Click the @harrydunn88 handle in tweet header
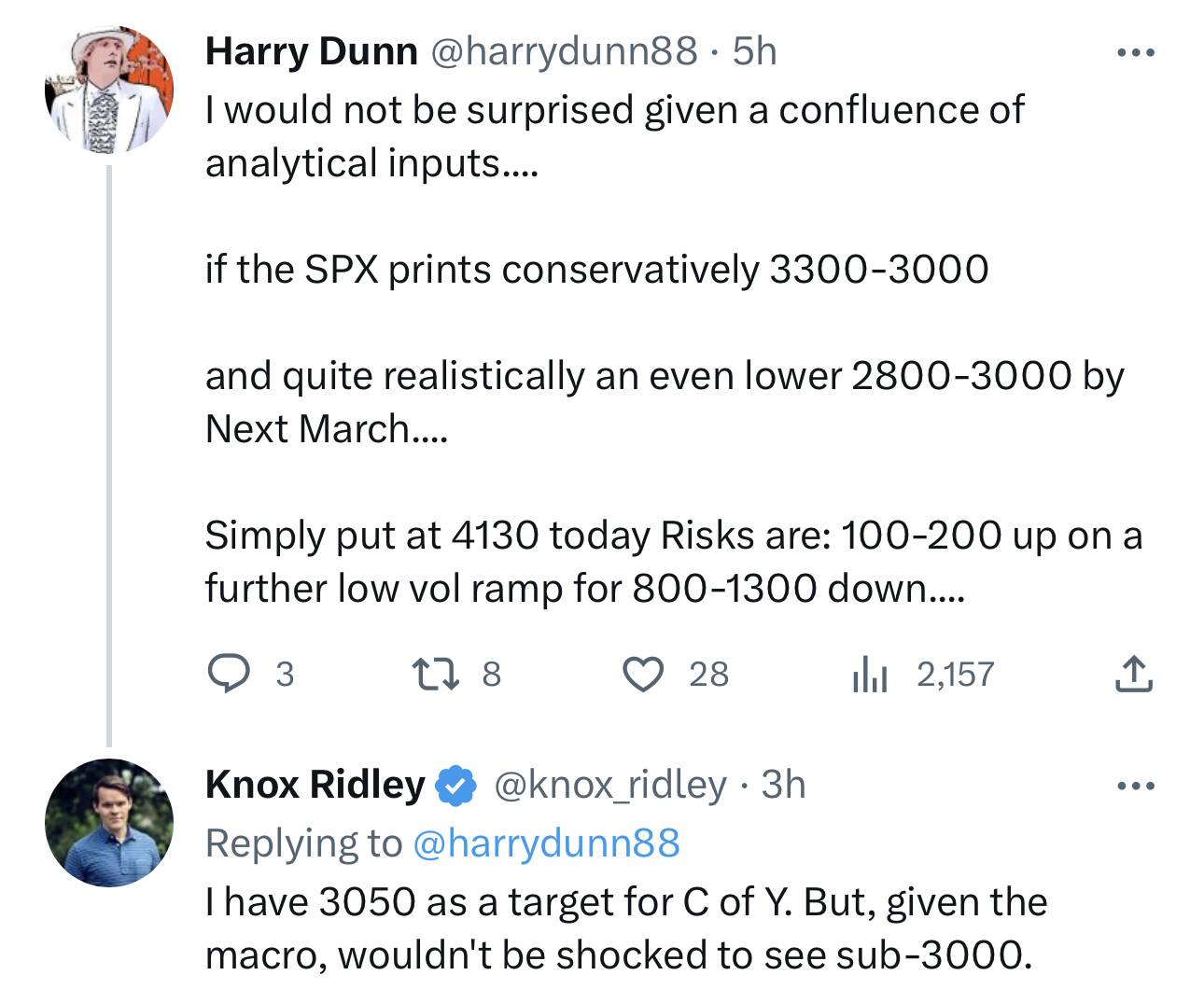 [563, 50]
